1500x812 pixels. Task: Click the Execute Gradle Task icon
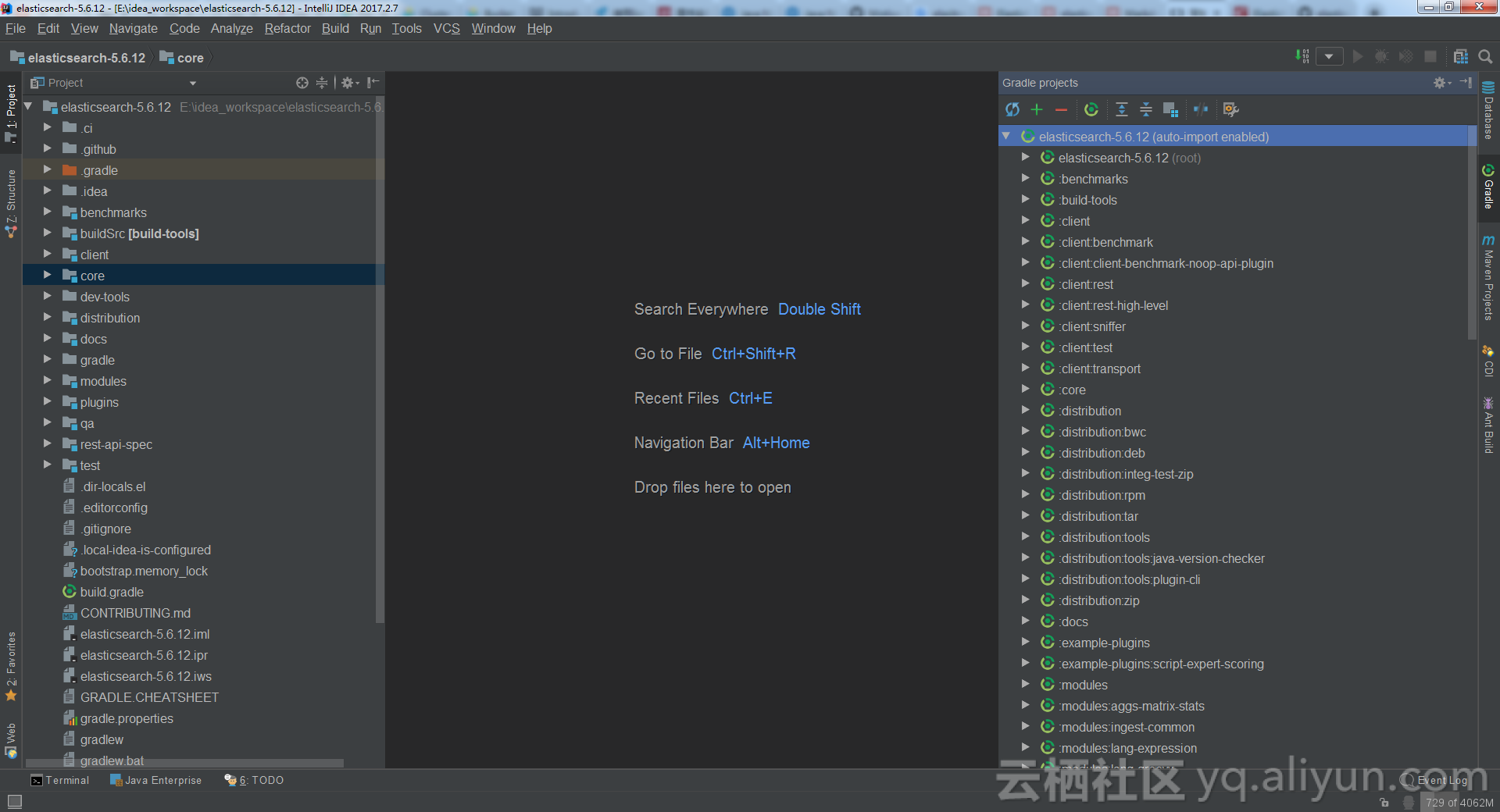pos(1091,110)
